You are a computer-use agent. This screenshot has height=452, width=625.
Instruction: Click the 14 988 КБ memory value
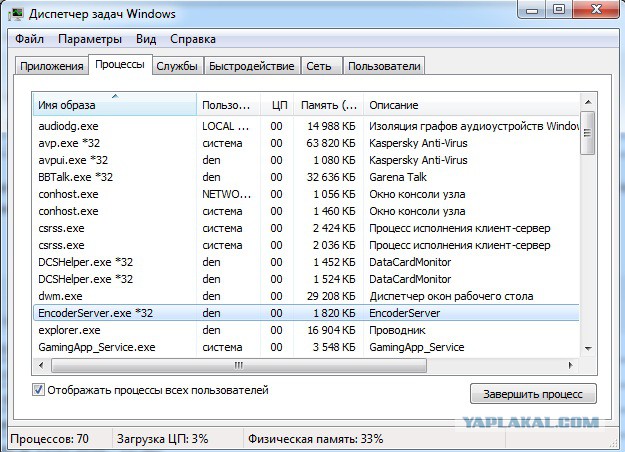[331, 126]
